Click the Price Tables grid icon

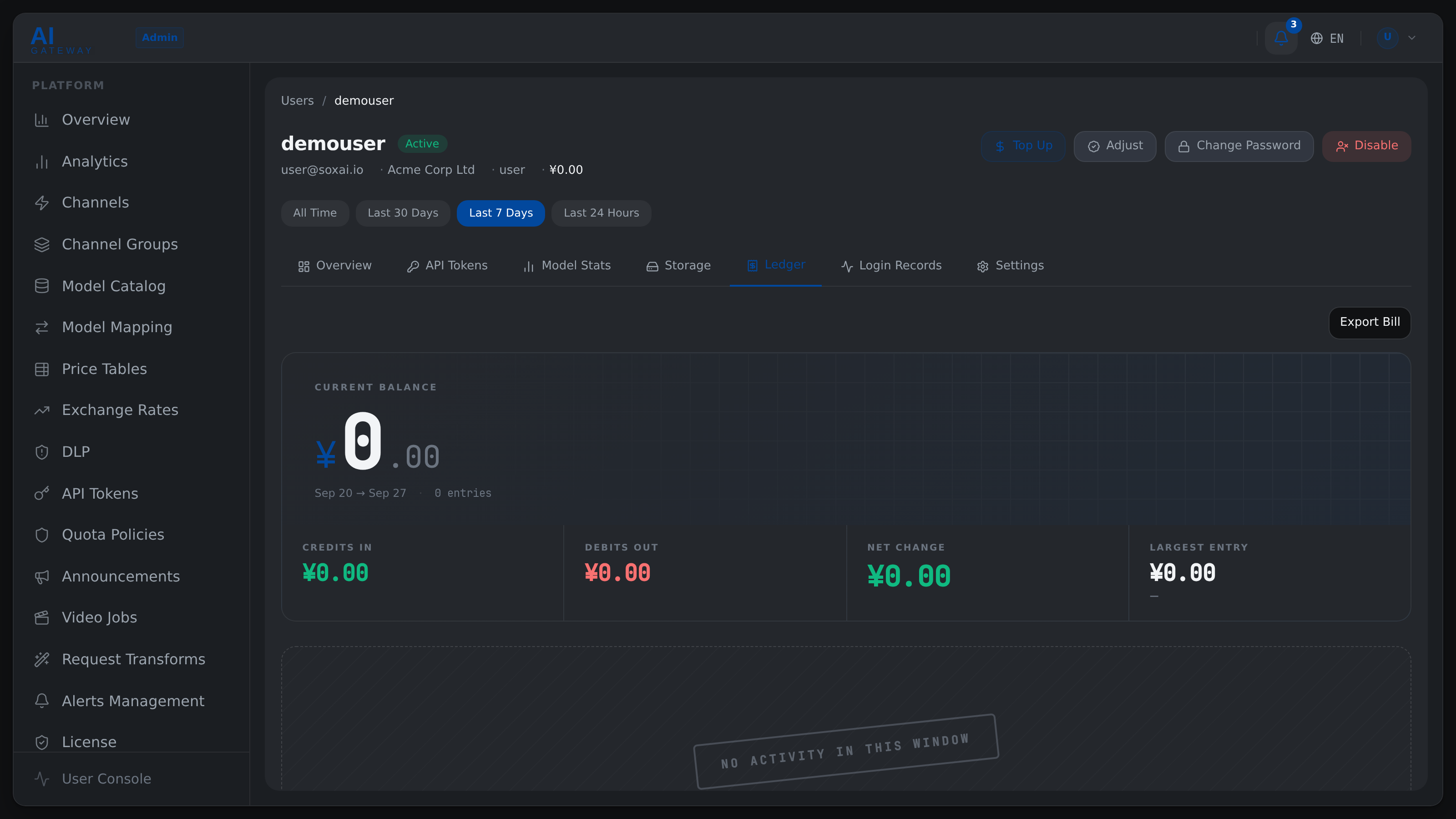coord(42,369)
